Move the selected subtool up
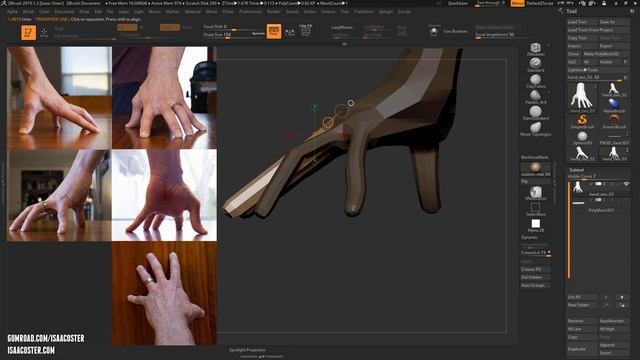 [606, 297]
